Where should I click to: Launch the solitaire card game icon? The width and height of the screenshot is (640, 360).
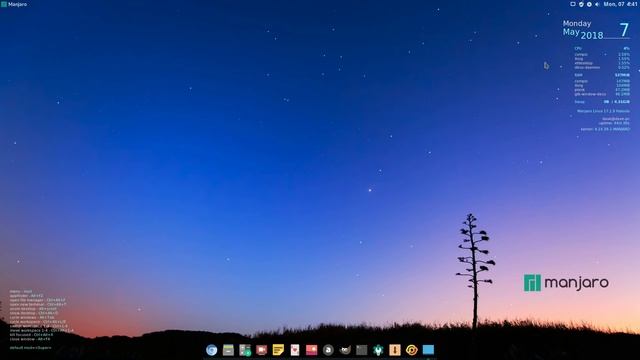point(295,350)
